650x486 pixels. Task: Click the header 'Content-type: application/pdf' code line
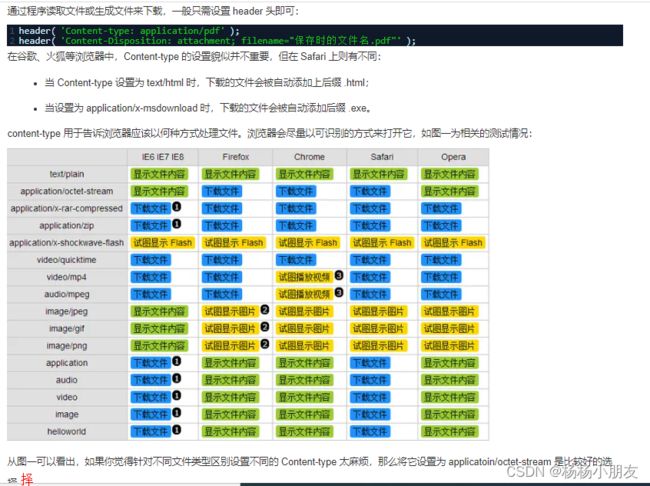coord(129,31)
